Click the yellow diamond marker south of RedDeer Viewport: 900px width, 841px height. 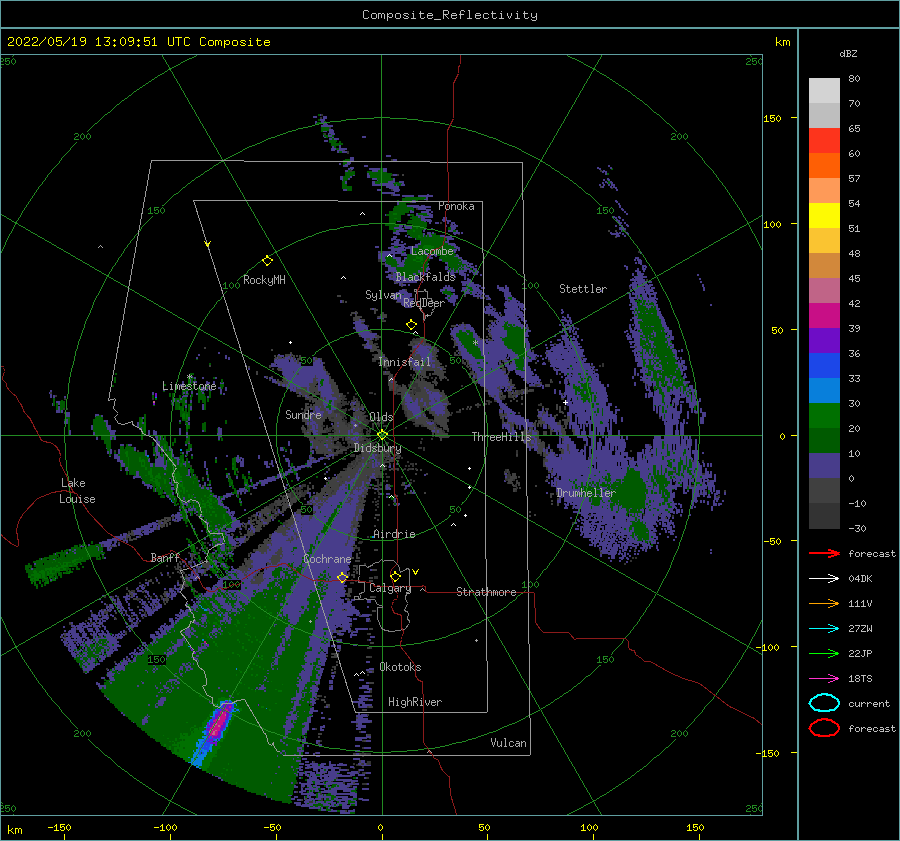click(412, 325)
